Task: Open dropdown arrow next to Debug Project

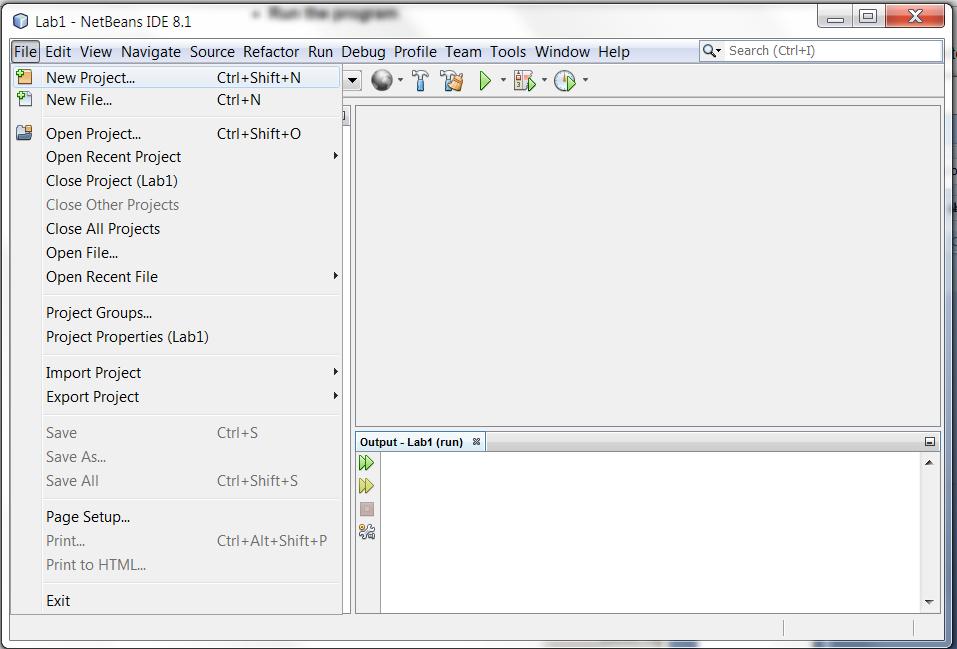Action: 544,80
